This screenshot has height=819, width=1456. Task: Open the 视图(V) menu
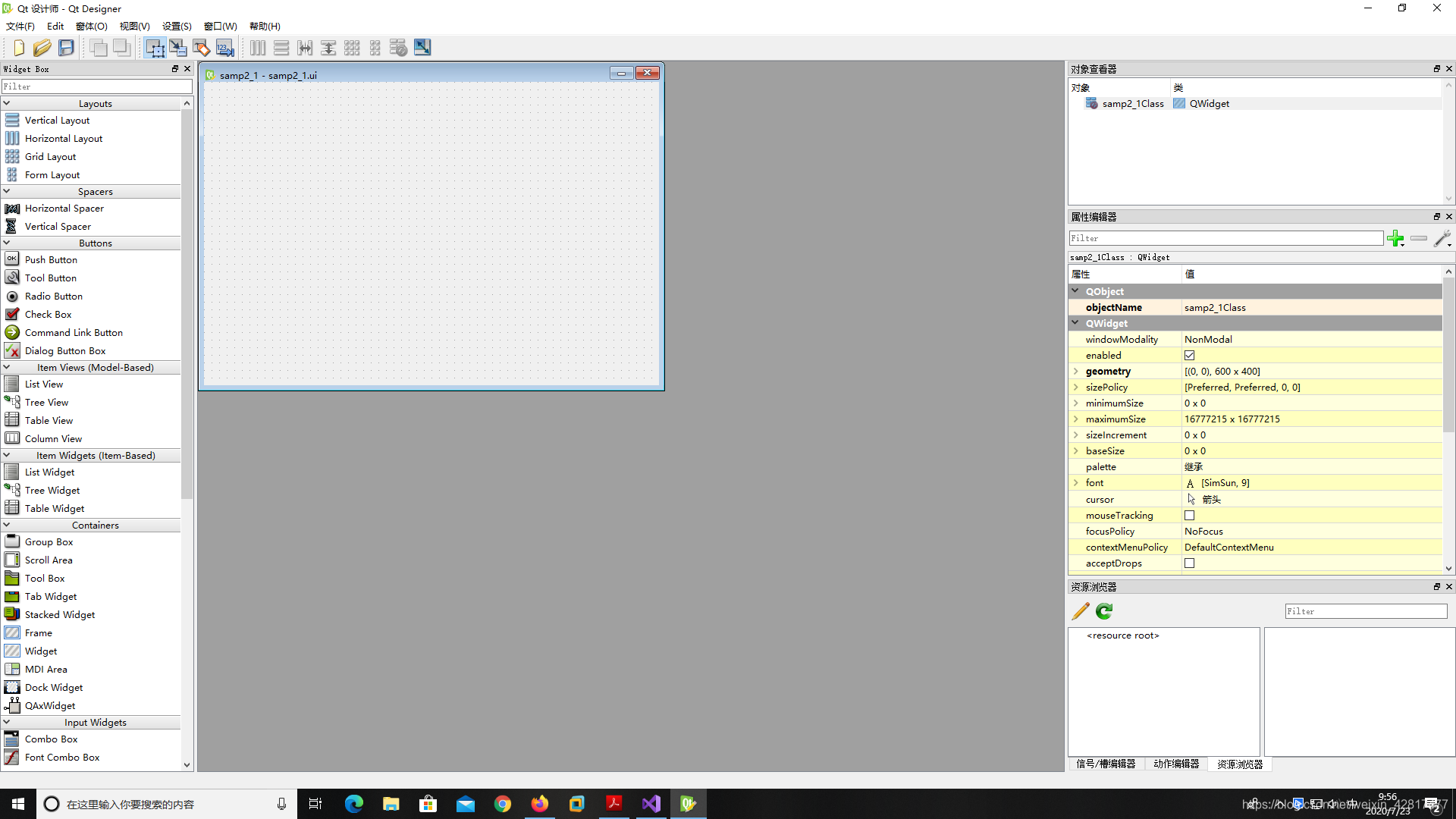(134, 27)
